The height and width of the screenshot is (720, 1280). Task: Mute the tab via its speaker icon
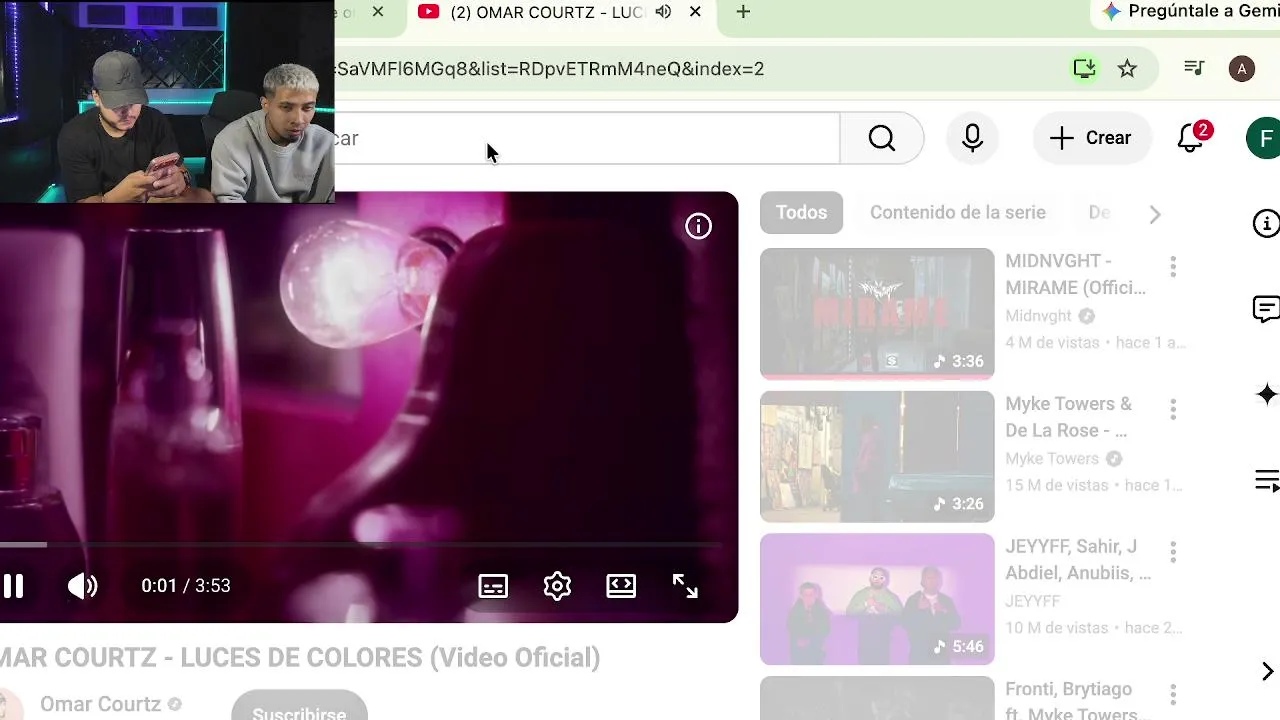tap(663, 12)
